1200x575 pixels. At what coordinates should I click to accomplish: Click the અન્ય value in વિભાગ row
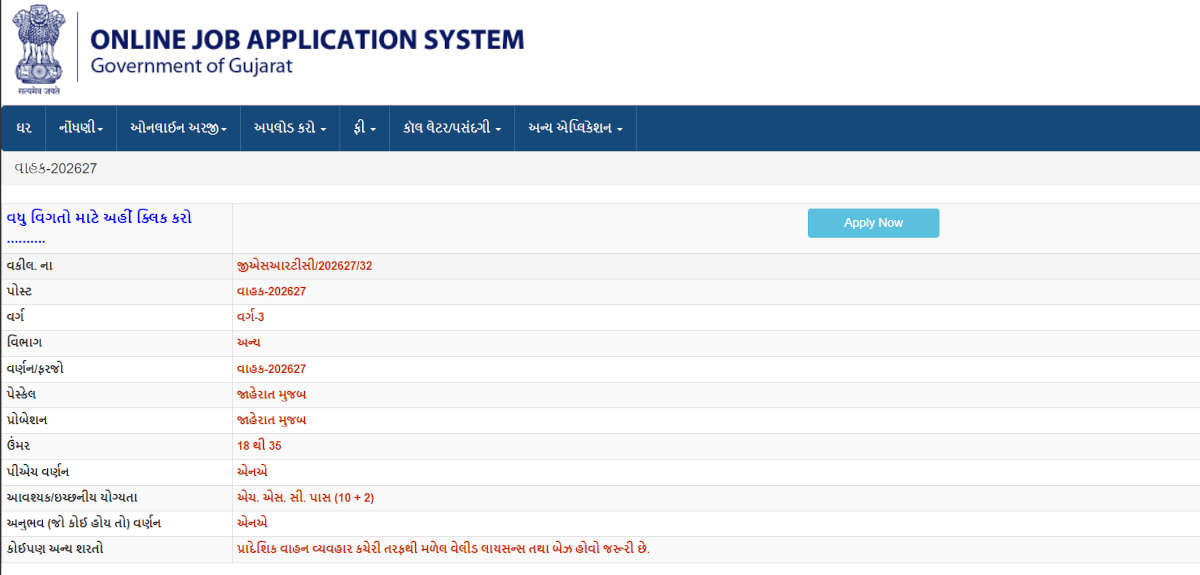pyautogui.click(x=249, y=343)
